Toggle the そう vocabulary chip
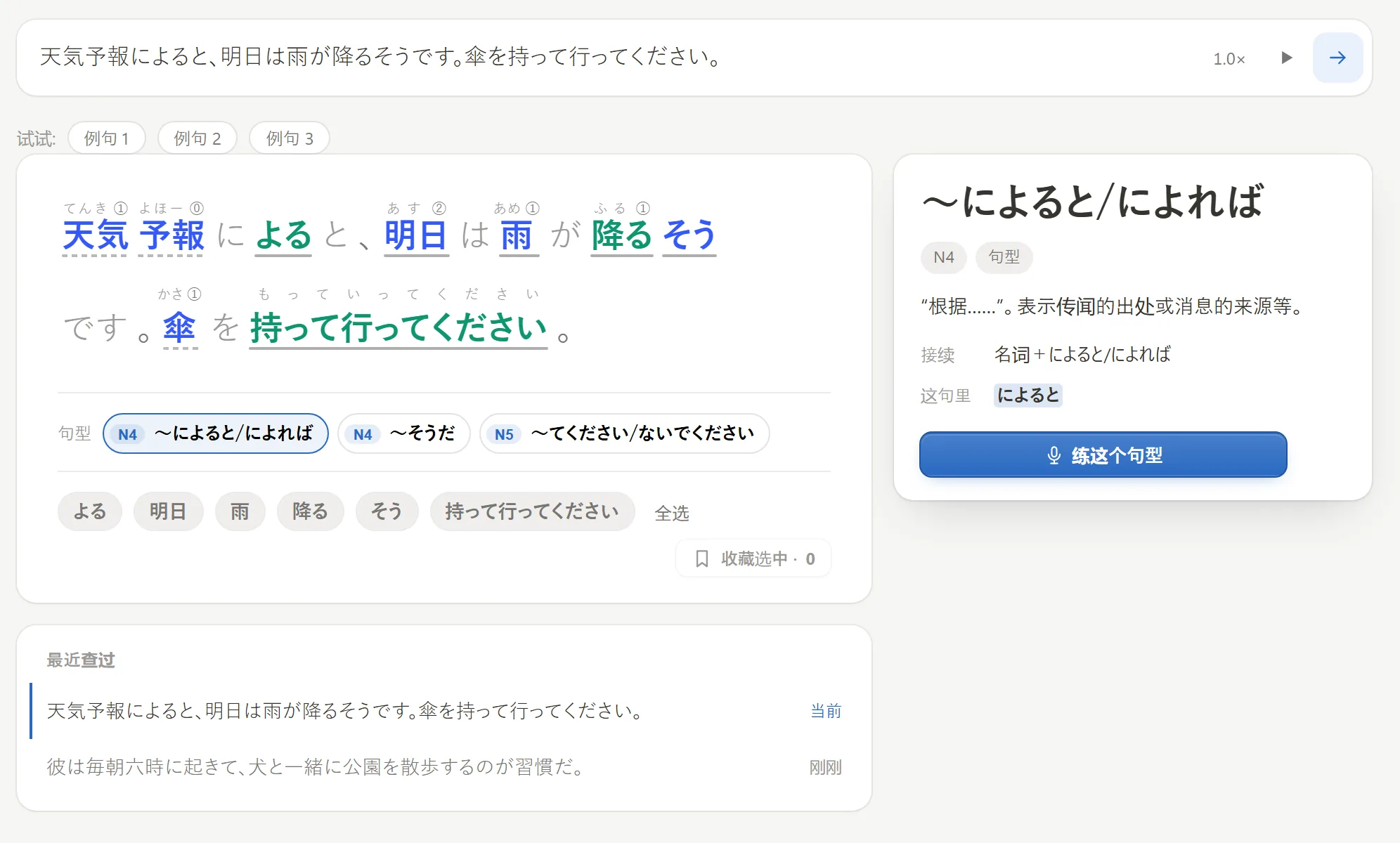The width and height of the screenshot is (1400, 843). [x=387, y=511]
